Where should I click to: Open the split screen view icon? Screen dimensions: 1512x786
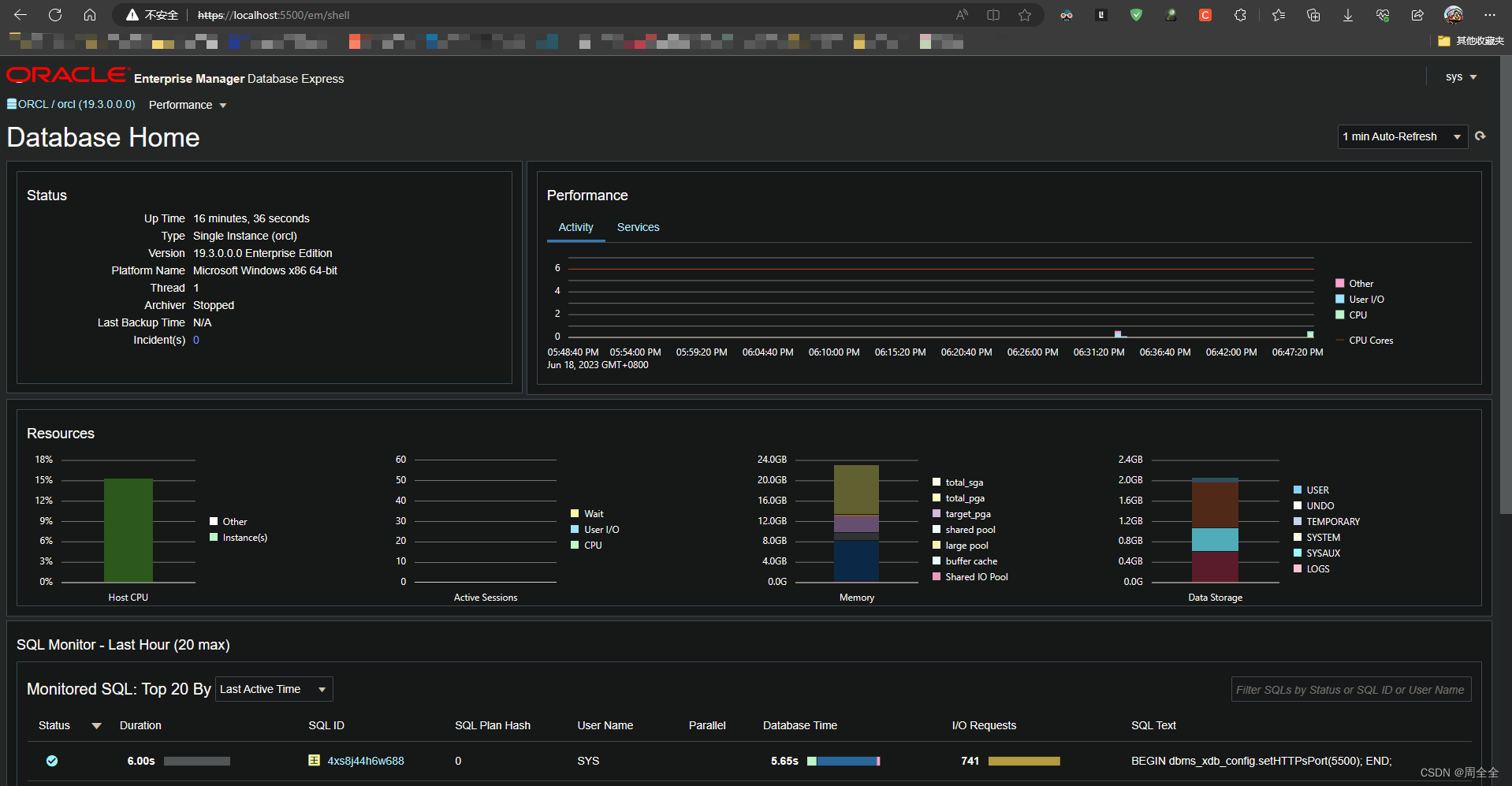pos(993,15)
